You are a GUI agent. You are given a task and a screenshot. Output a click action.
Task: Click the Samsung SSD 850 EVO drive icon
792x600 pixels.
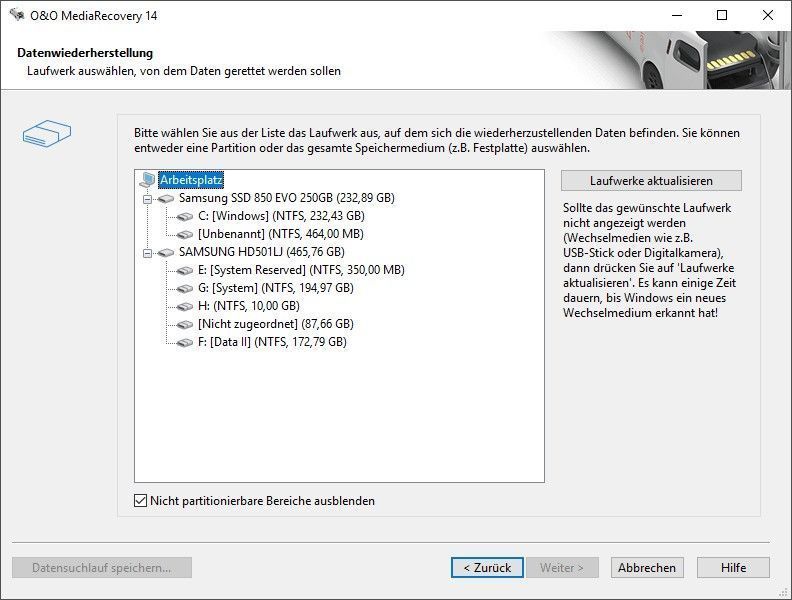(x=166, y=198)
